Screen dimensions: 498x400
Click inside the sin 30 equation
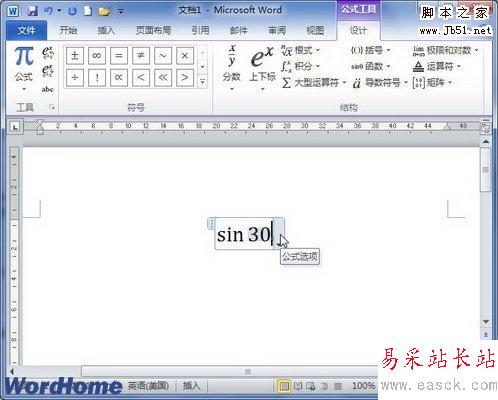click(x=244, y=234)
